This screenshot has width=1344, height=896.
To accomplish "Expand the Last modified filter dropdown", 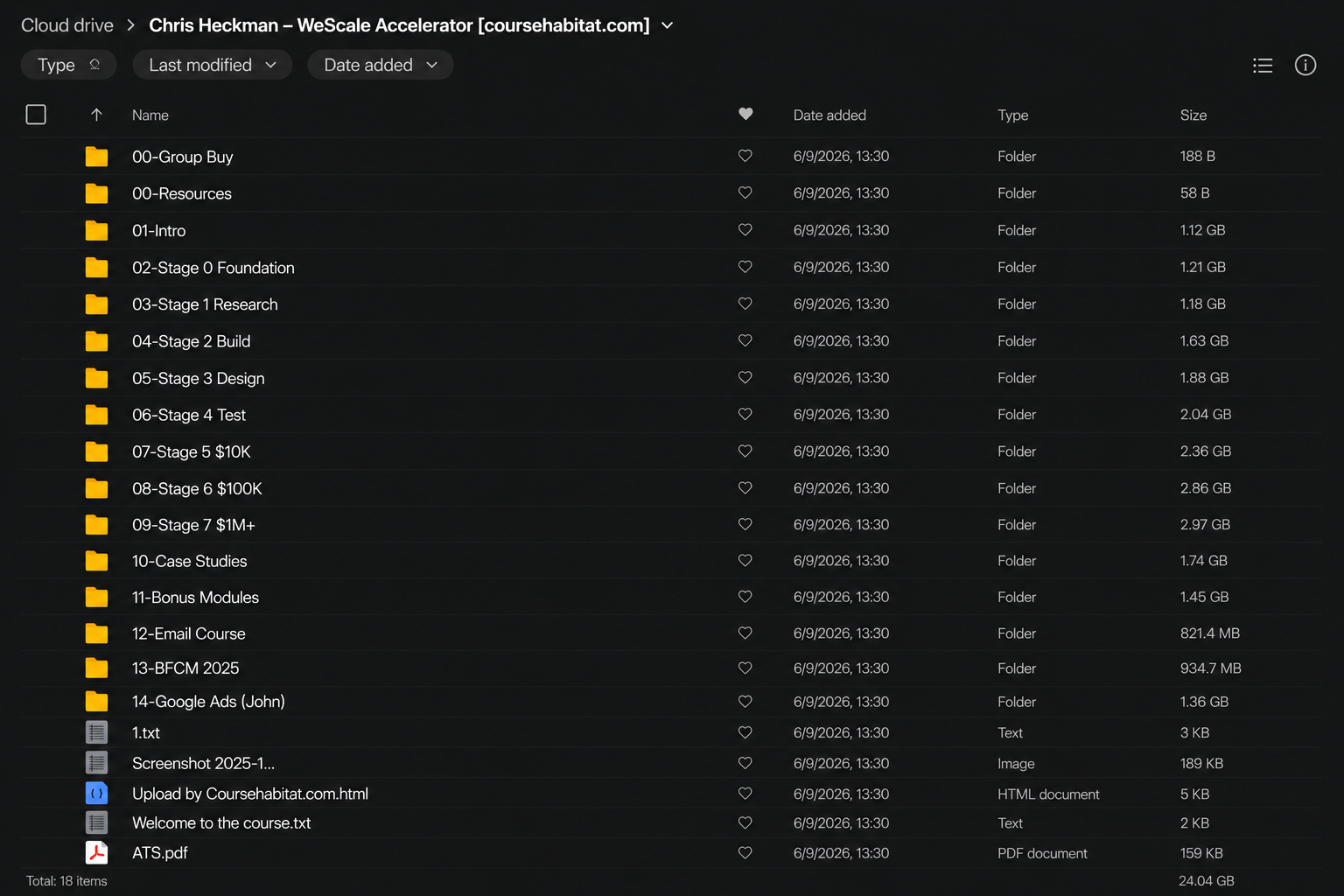I will click(x=213, y=65).
